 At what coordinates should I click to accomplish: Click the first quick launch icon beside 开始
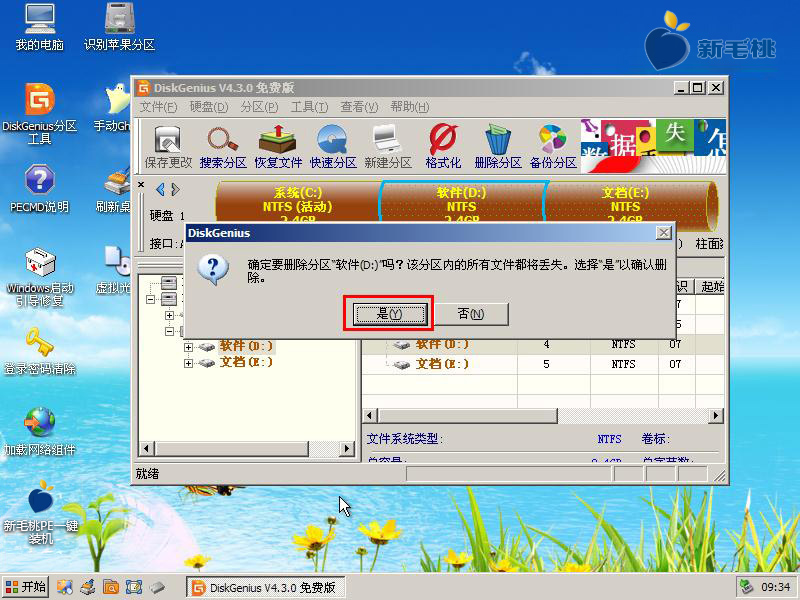tap(65, 587)
